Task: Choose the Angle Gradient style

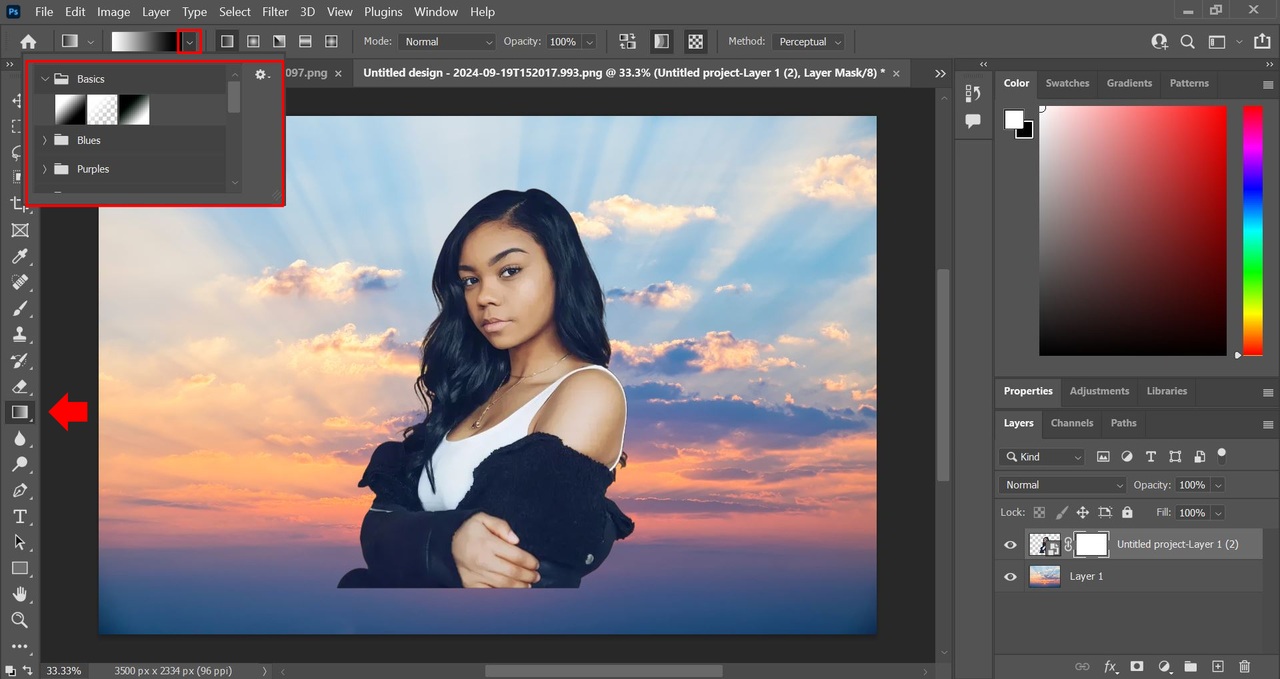Action: pyautogui.click(x=279, y=42)
